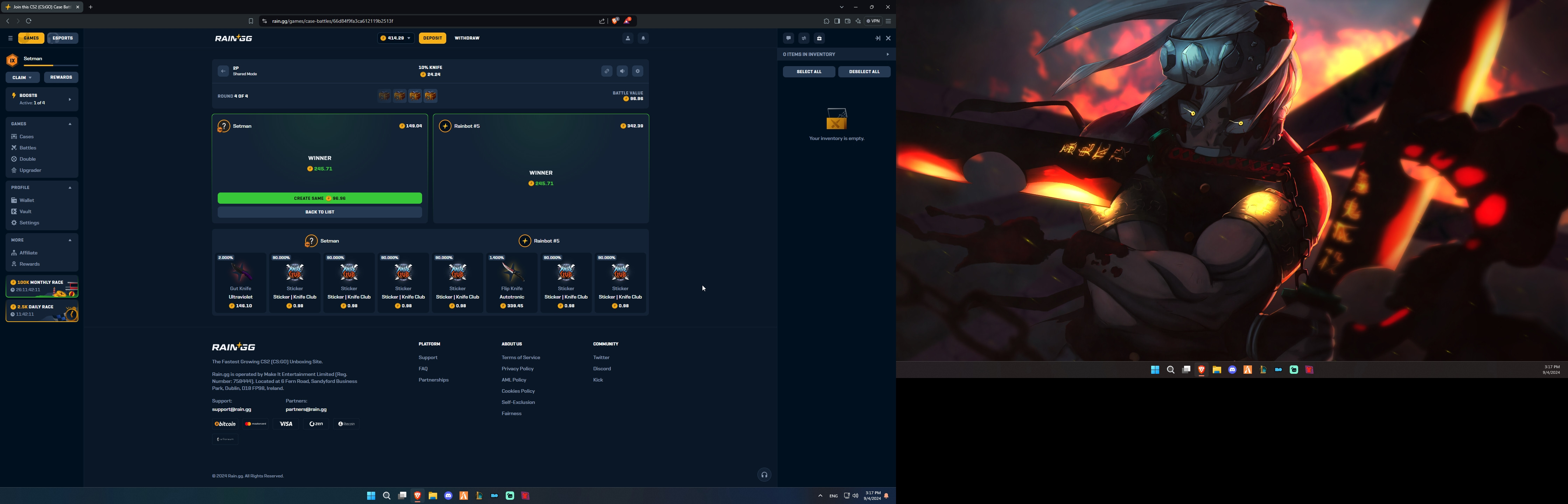Select the Gut Knife Ultraviolet item card
Image resolution: width=1568 pixels, height=504 pixels.
point(240,283)
